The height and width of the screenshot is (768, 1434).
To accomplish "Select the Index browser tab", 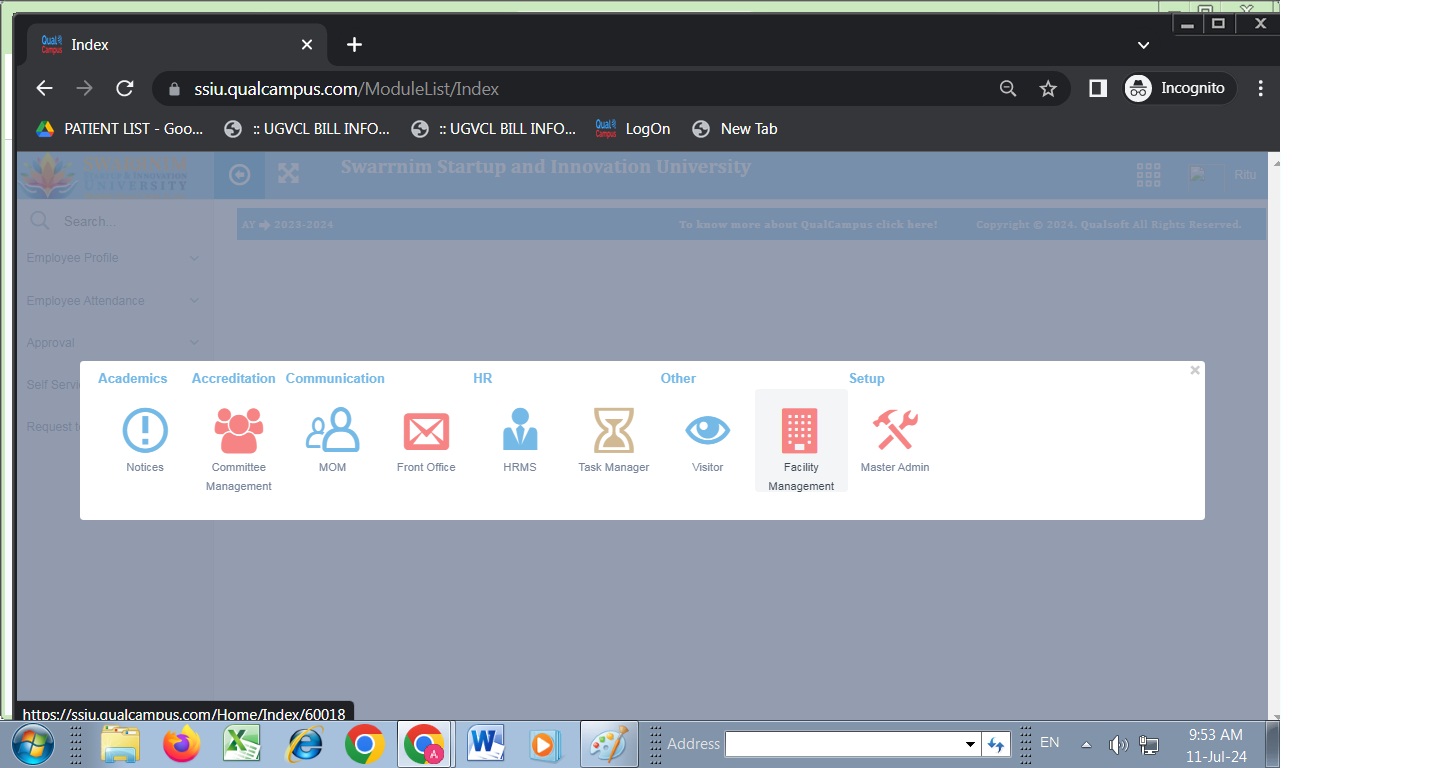I will pos(176,44).
